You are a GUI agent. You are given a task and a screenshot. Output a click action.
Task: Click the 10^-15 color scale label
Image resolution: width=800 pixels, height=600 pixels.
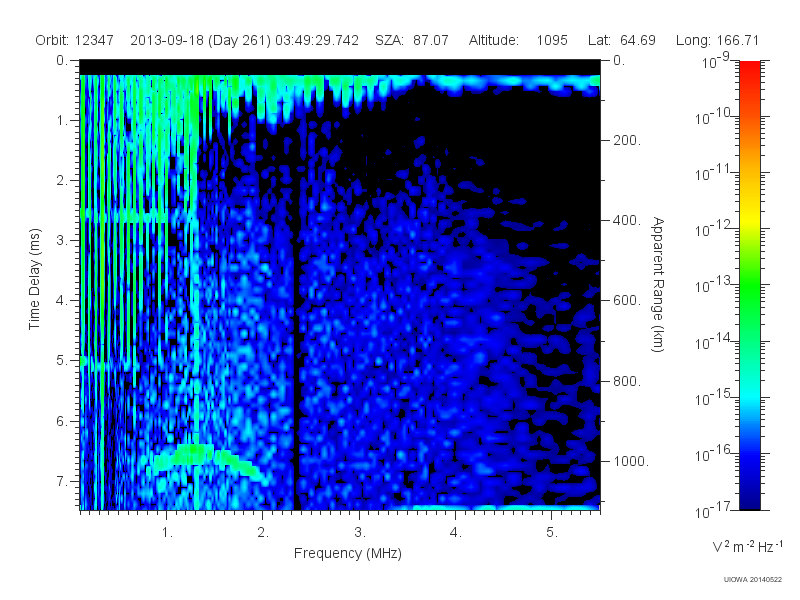[713, 397]
